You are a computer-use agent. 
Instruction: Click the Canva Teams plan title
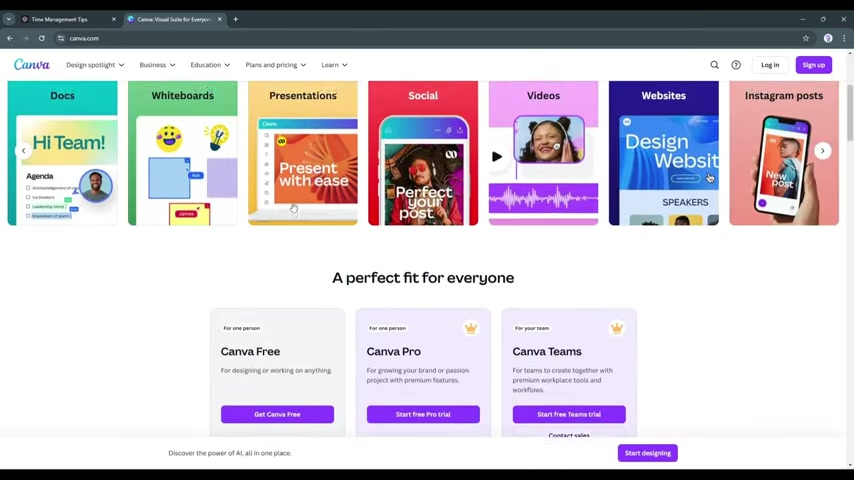(x=547, y=351)
